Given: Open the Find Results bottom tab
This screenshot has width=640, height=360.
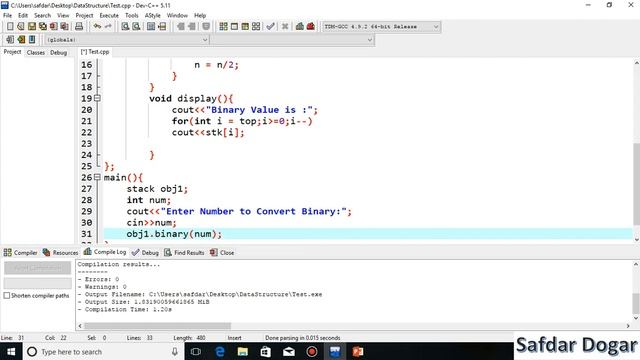Looking at the screenshot, I should coord(184,253).
